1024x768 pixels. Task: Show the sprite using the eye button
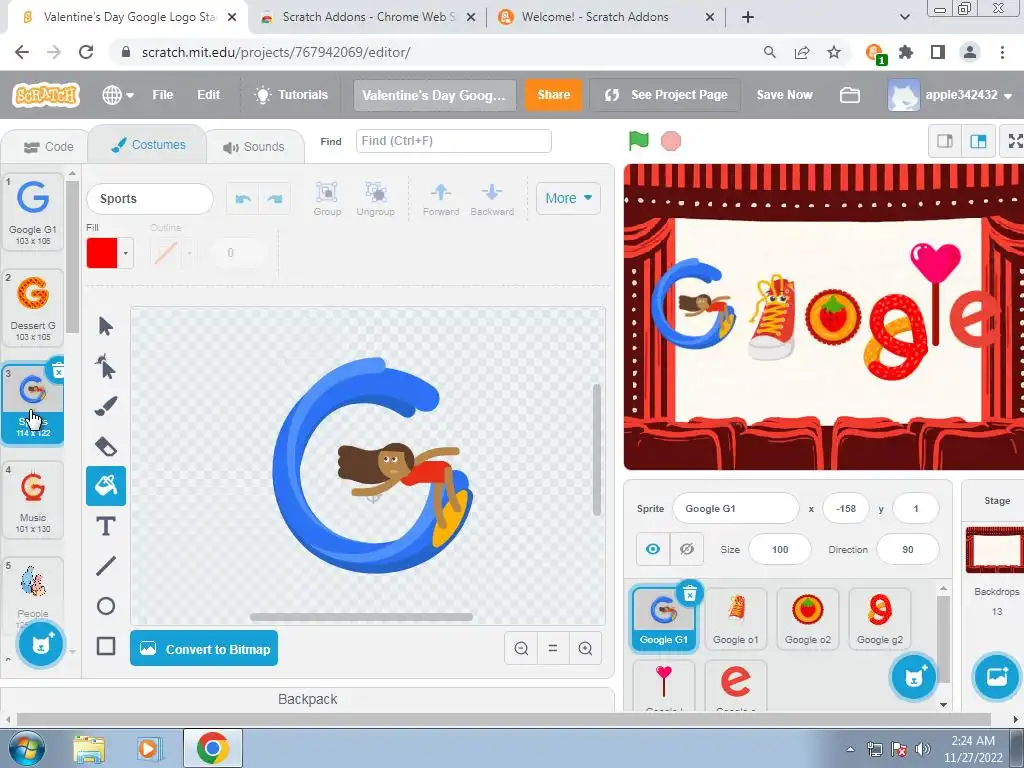tap(652, 549)
